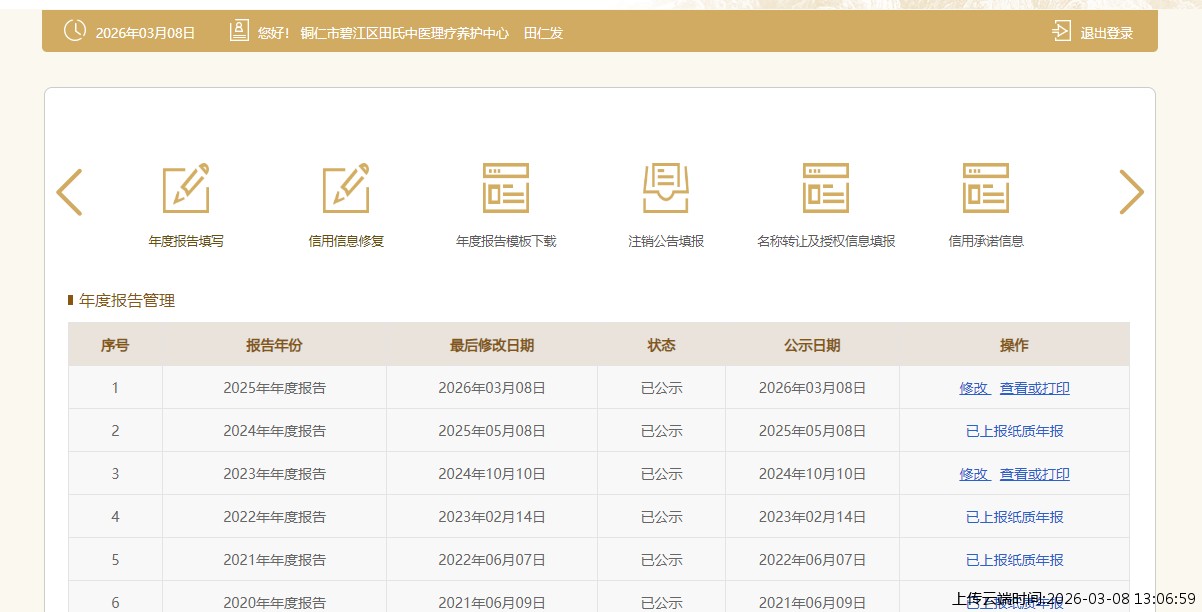The height and width of the screenshot is (612, 1202).
Task: Show more functions with the right chevron
Action: (1131, 192)
